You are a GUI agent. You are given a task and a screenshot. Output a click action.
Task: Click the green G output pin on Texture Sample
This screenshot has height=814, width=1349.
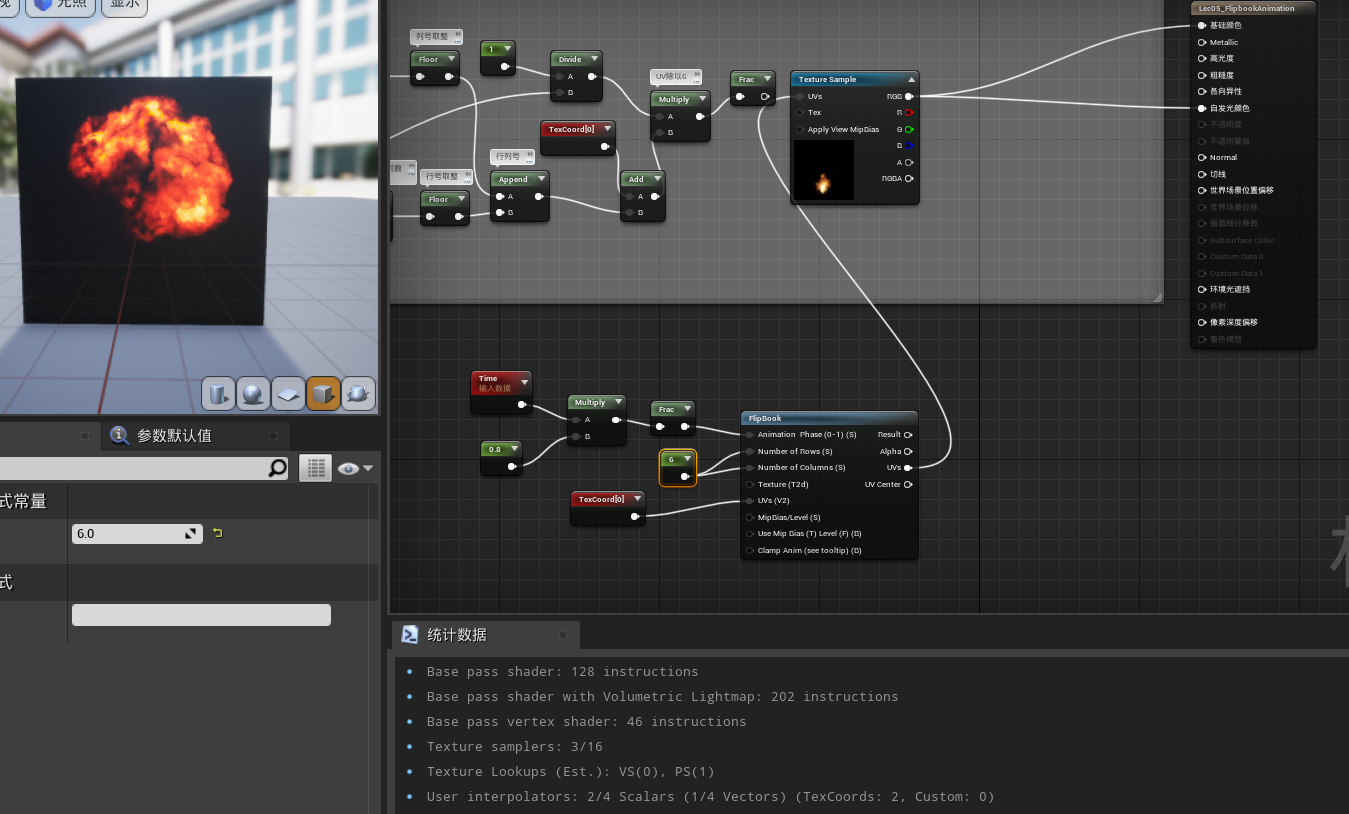tap(909, 129)
